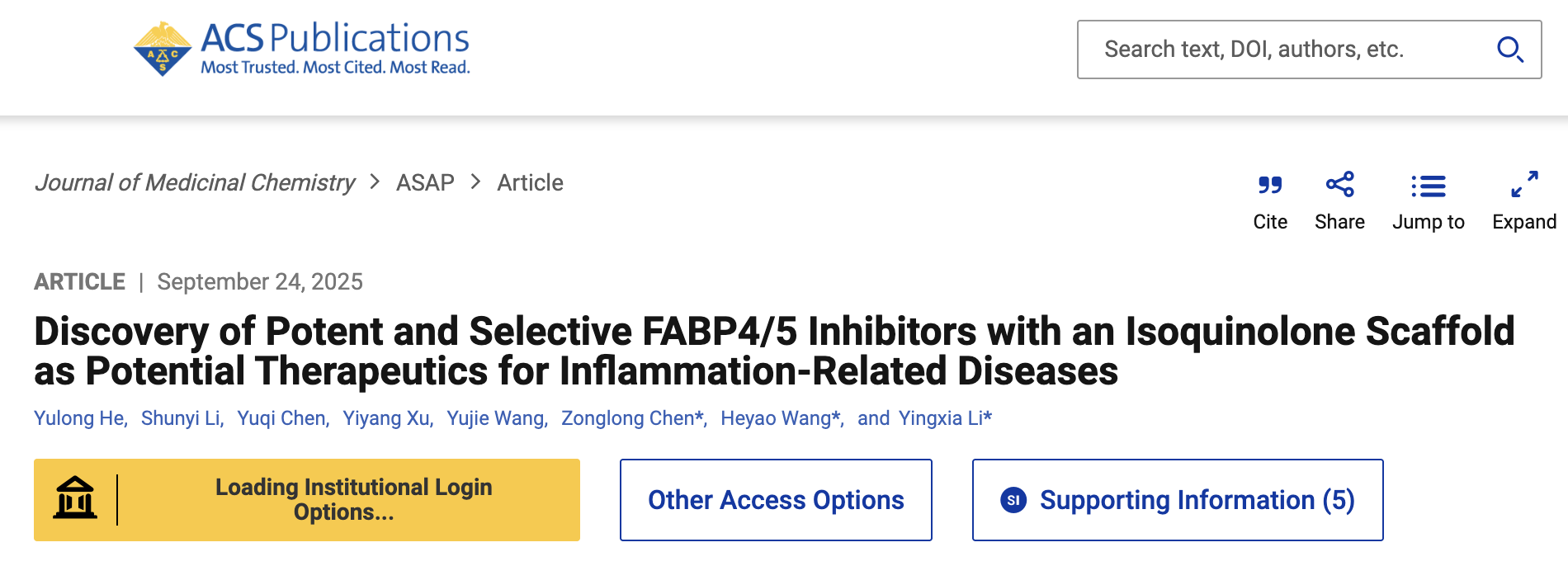This screenshot has height=566, width=1568.
Task: Select the Article breadcrumb item
Action: pos(530,182)
